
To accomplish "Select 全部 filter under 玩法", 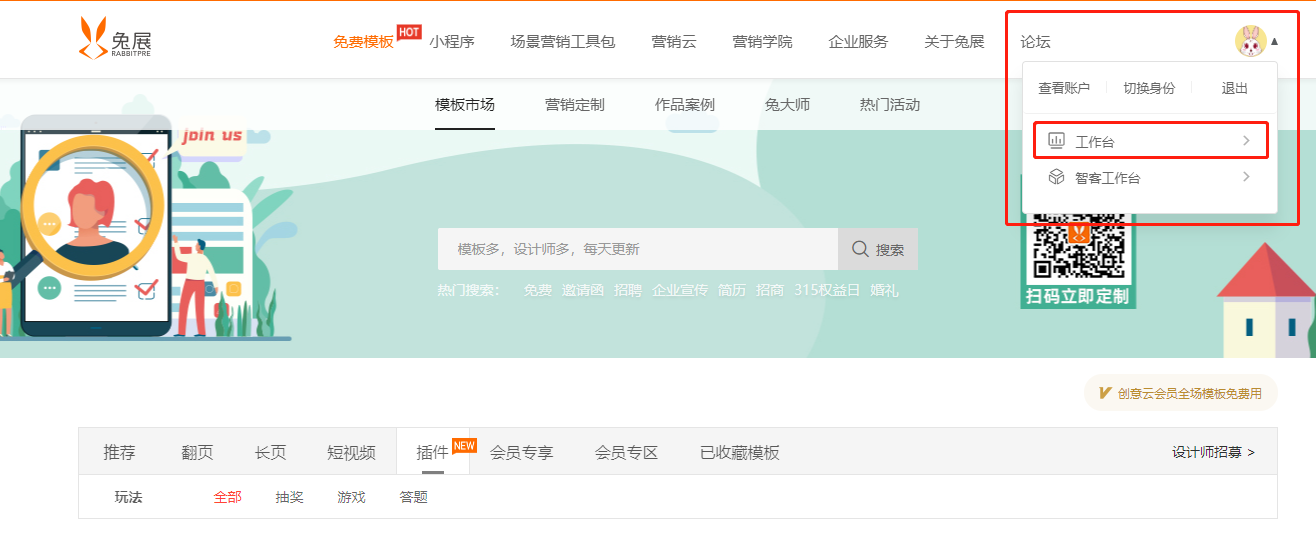I will pos(227,496).
